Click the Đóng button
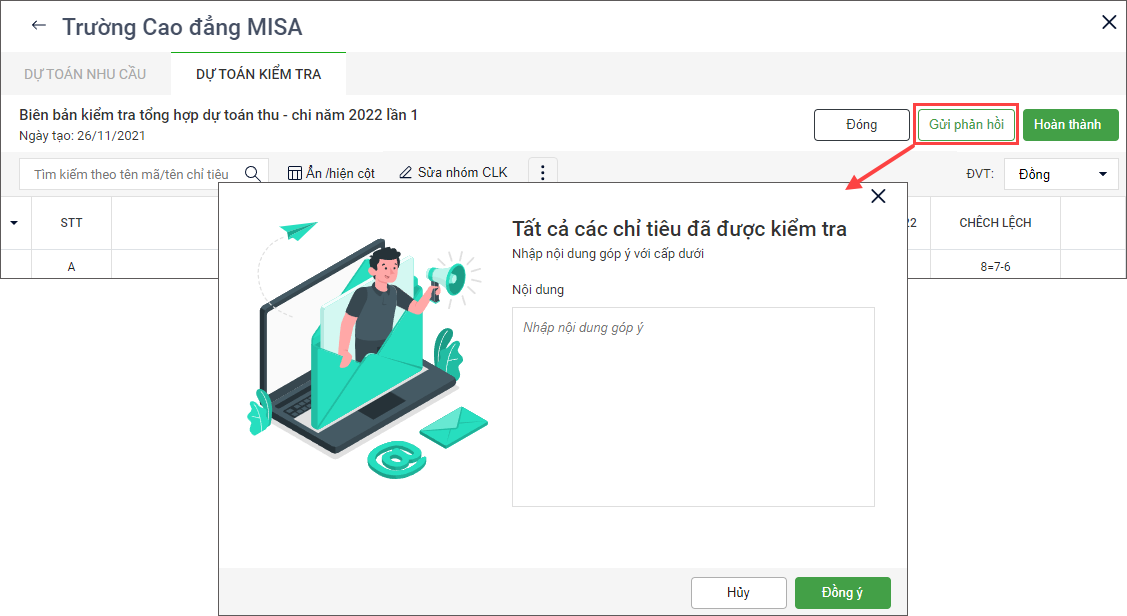1127x616 pixels. 862,124
